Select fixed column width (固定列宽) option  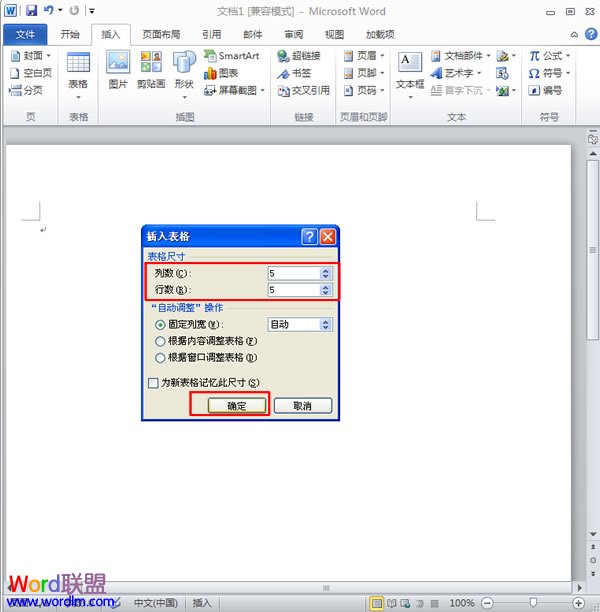pyautogui.click(x=160, y=325)
